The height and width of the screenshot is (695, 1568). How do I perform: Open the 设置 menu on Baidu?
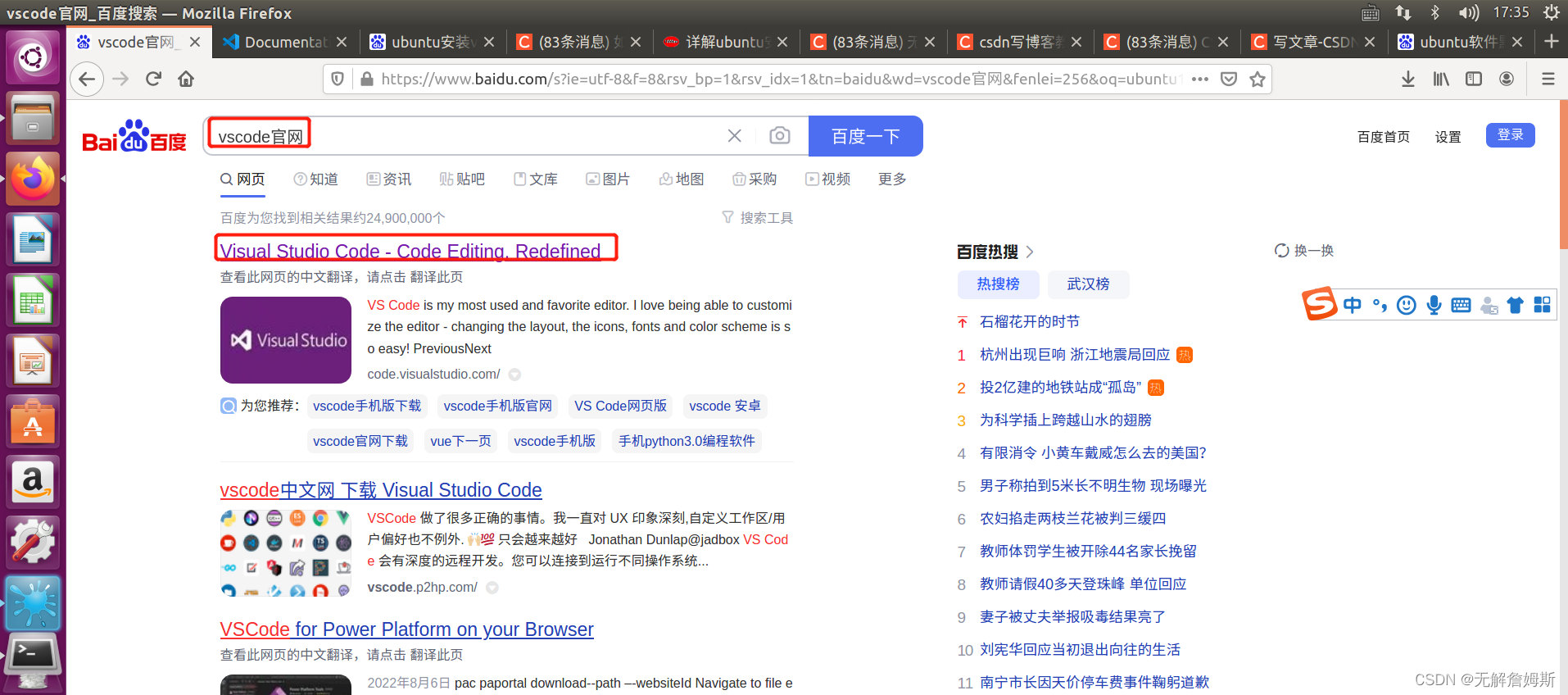point(1448,137)
